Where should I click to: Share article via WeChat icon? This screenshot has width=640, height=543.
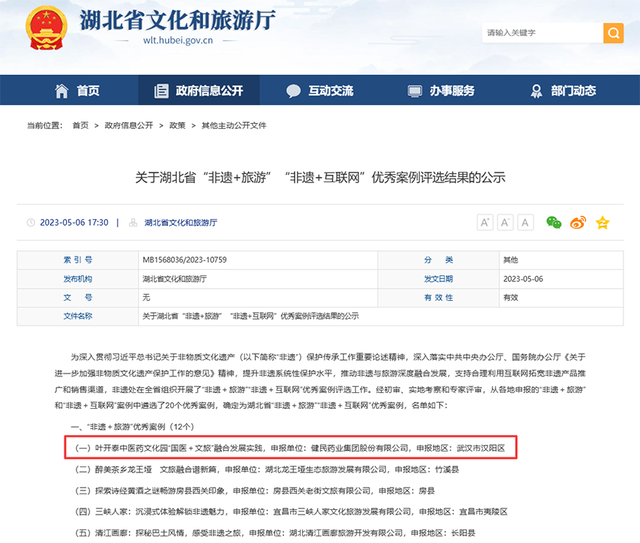[553, 222]
